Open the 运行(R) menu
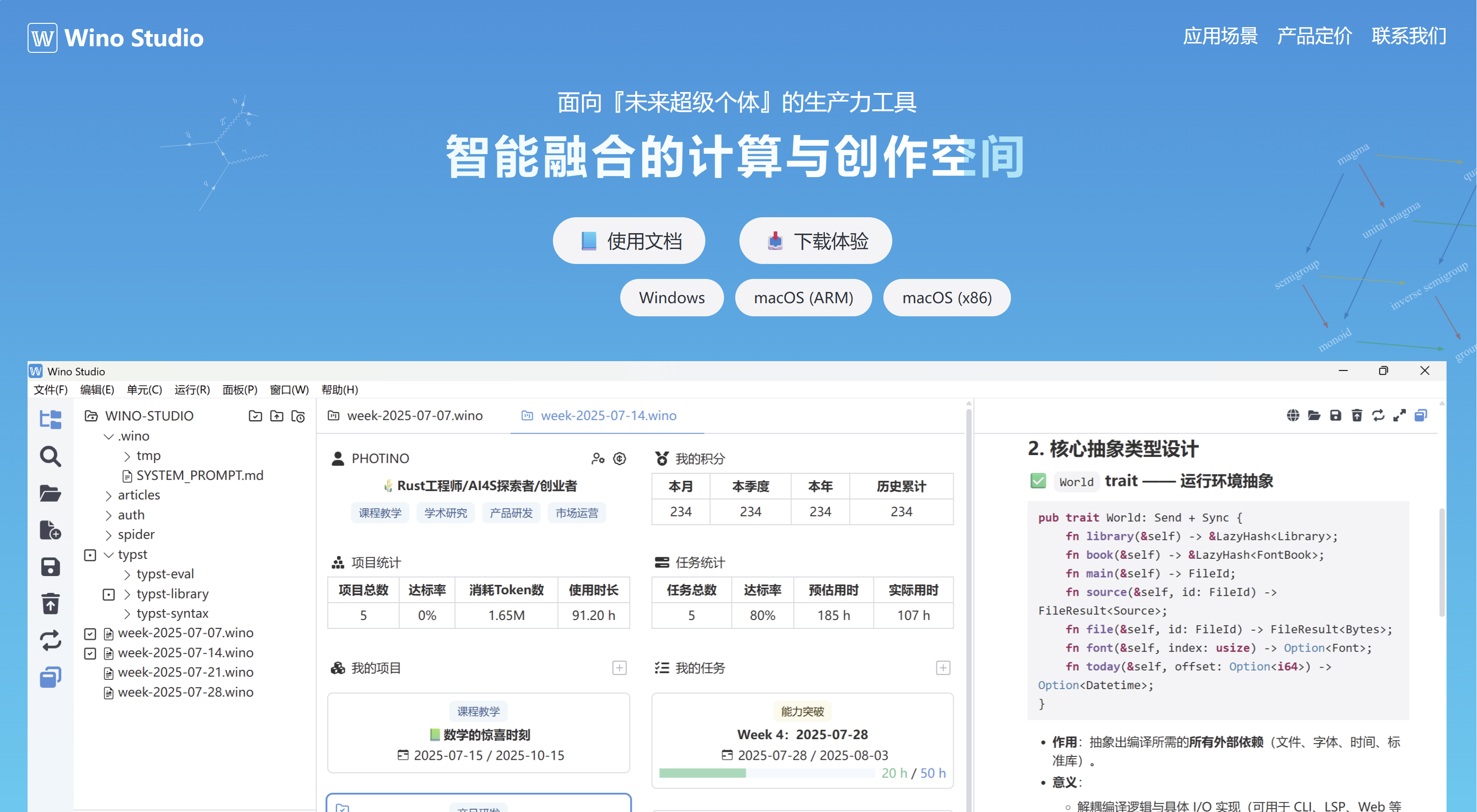 192,390
